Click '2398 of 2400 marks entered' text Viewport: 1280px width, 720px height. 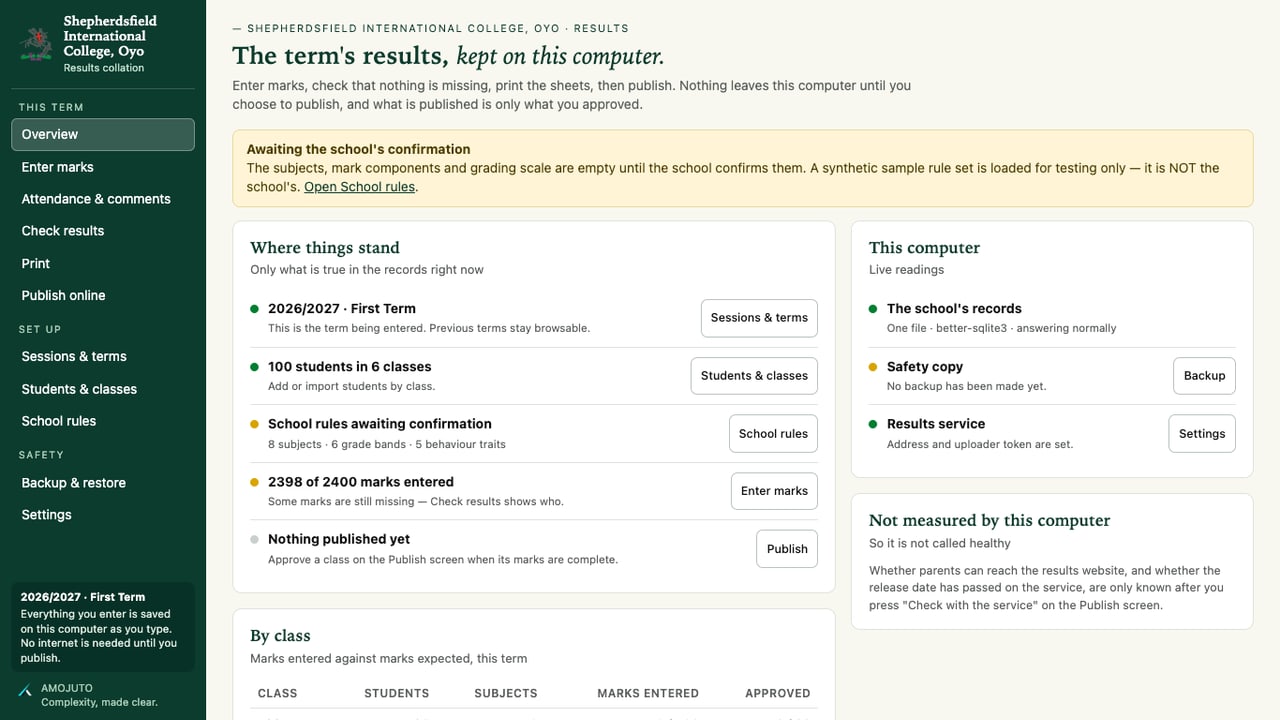coord(361,482)
